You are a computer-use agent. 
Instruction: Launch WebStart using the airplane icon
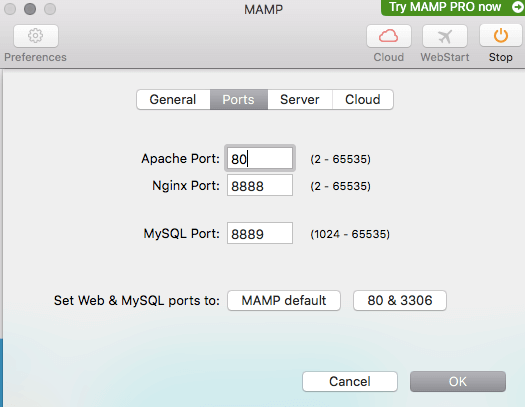pyautogui.click(x=445, y=36)
